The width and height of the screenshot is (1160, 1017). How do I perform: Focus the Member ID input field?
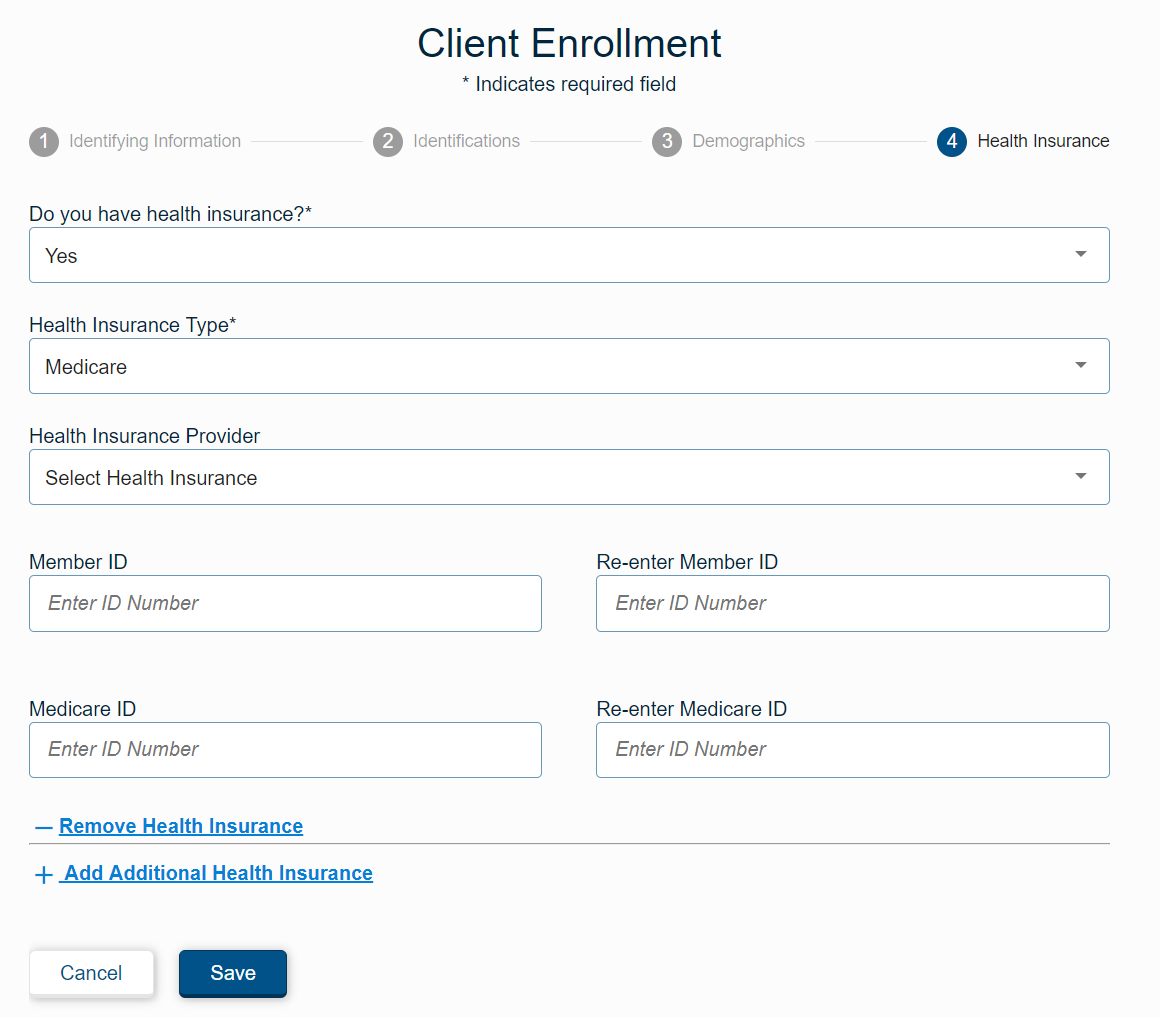tap(285, 604)
